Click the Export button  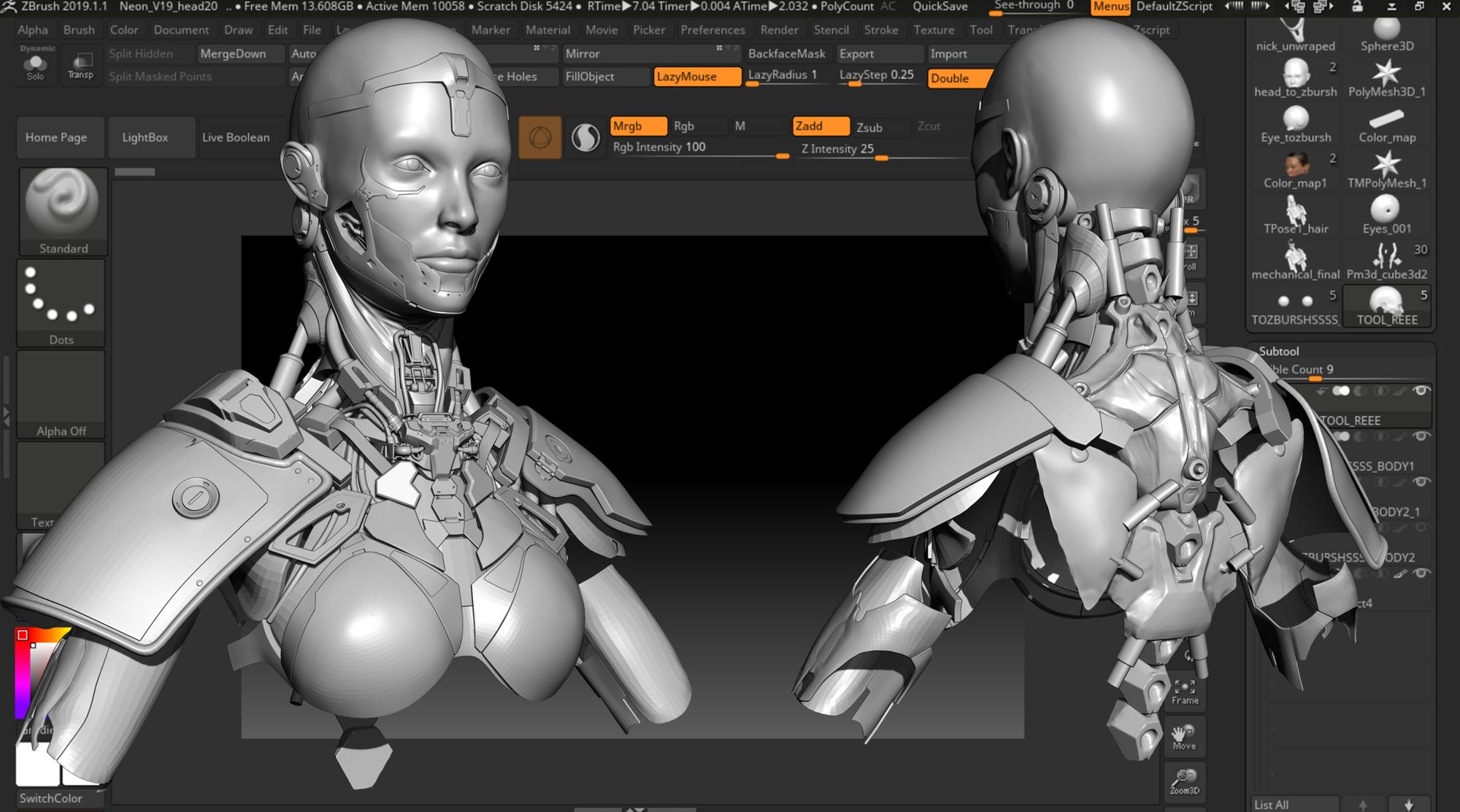coord(880,54)
